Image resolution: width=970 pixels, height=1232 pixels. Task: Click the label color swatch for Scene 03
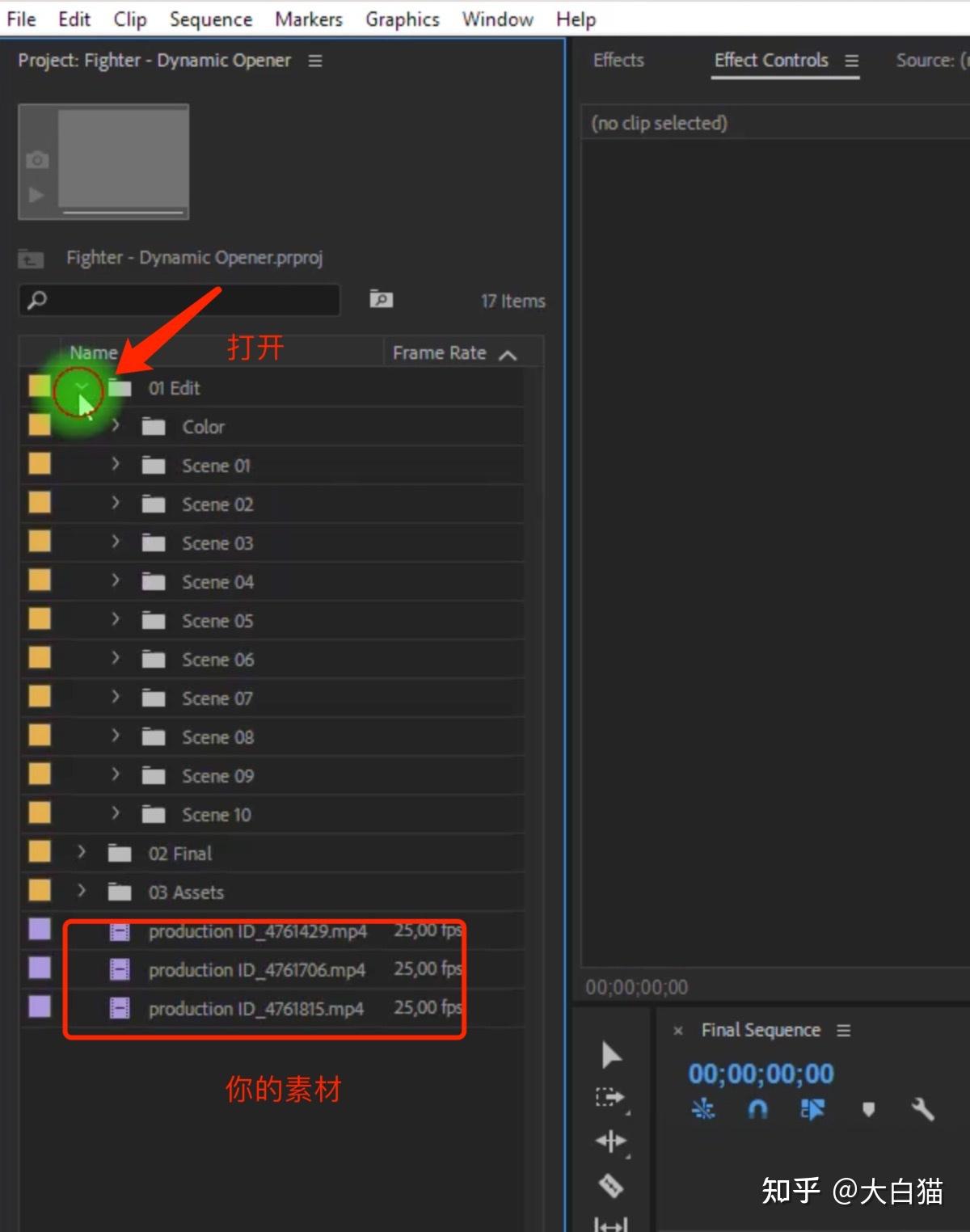[x=40, y=541]
